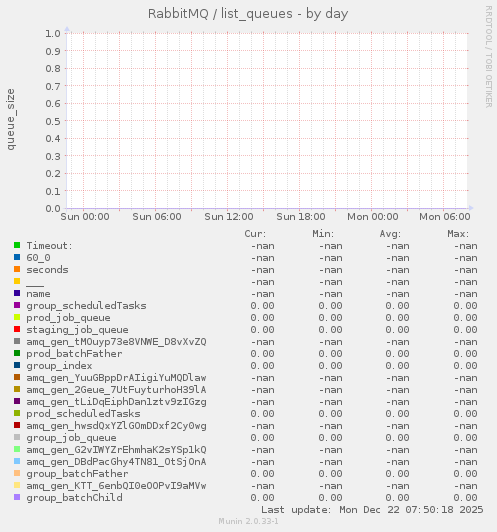Click the group_job_queue legend label
The image size is (497, 532).
[x=72, y=438]
